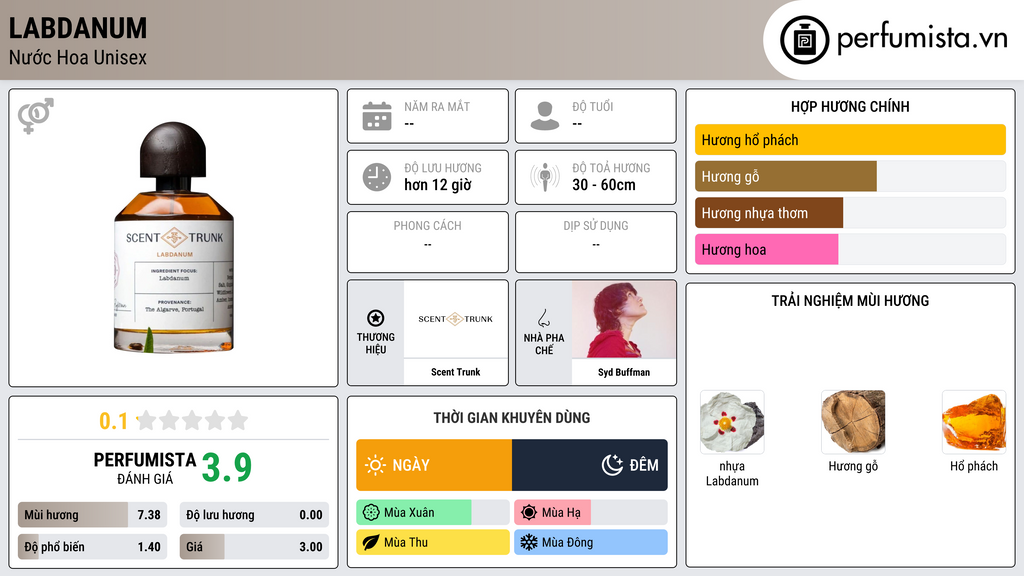The height and width of the screenshot is (576, 1024).
Task: Click the 3.9 Perfumista score
Action: point(227,468)
